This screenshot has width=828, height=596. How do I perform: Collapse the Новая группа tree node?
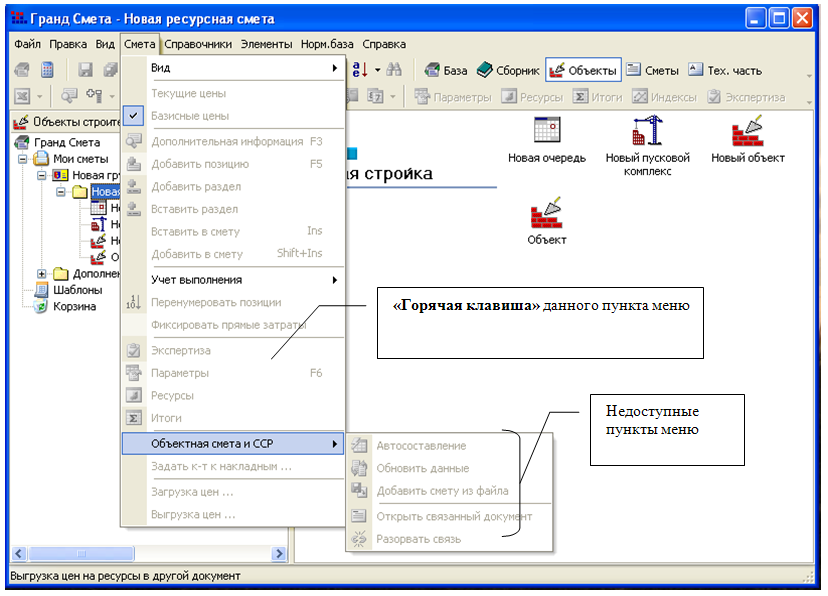pos(42,175)
